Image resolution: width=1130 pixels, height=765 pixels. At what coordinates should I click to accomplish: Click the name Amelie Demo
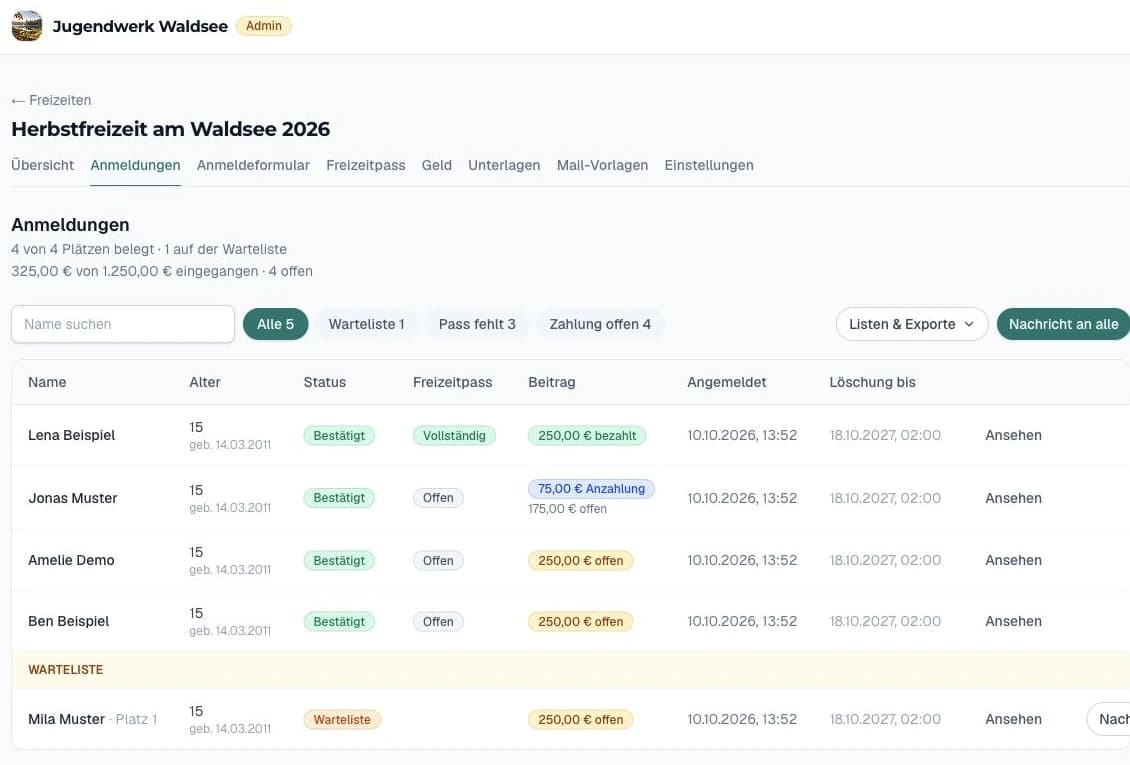[71, 560]
